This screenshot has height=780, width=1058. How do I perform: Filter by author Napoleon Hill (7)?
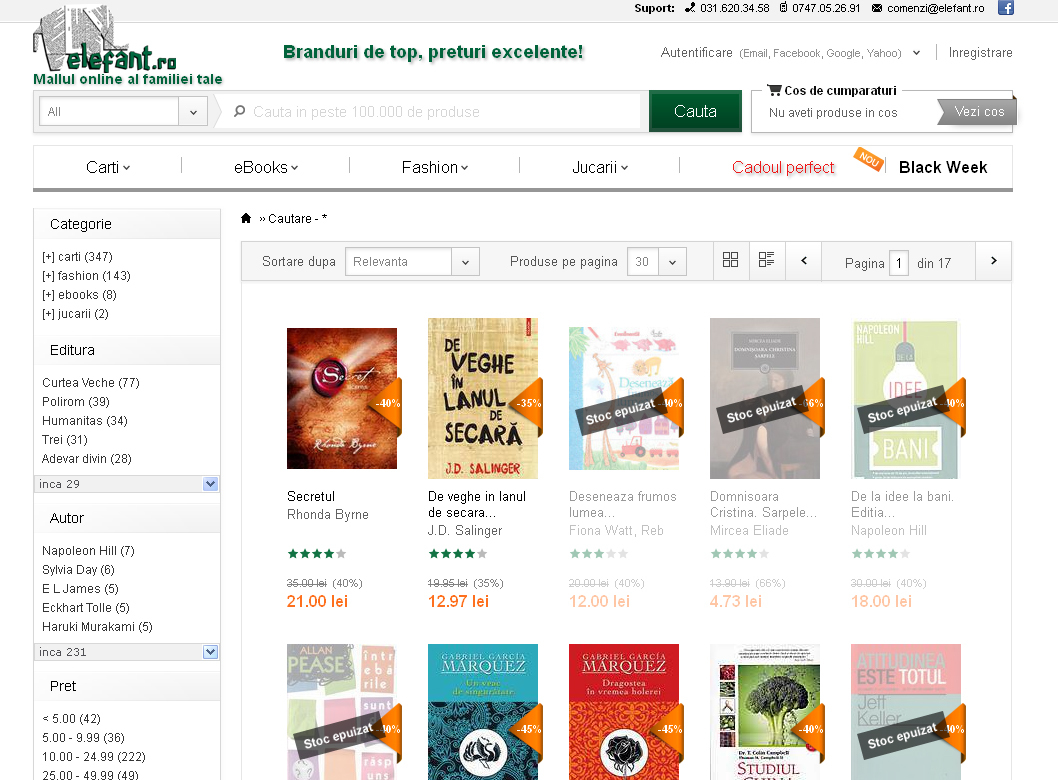tap(88, 551)
